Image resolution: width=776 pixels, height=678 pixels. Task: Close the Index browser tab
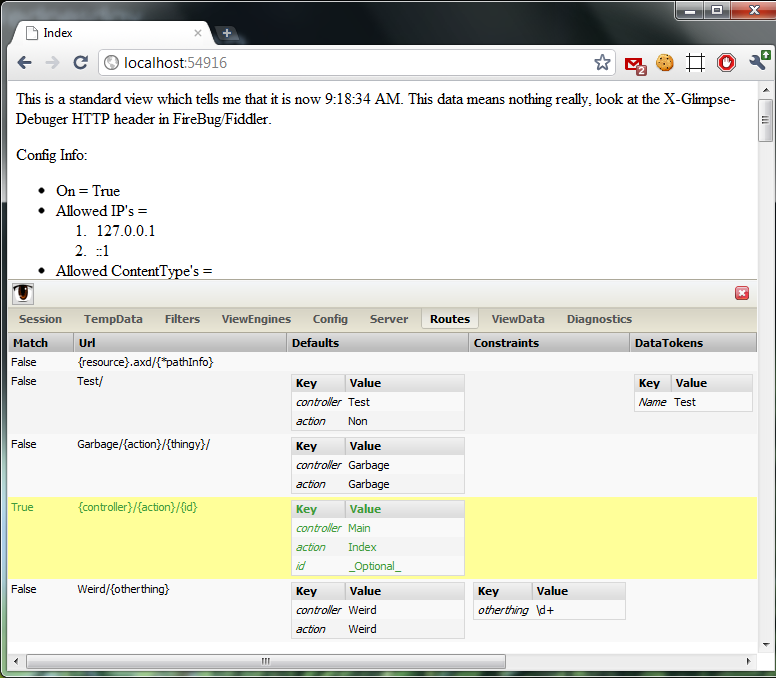pos(198,33)
